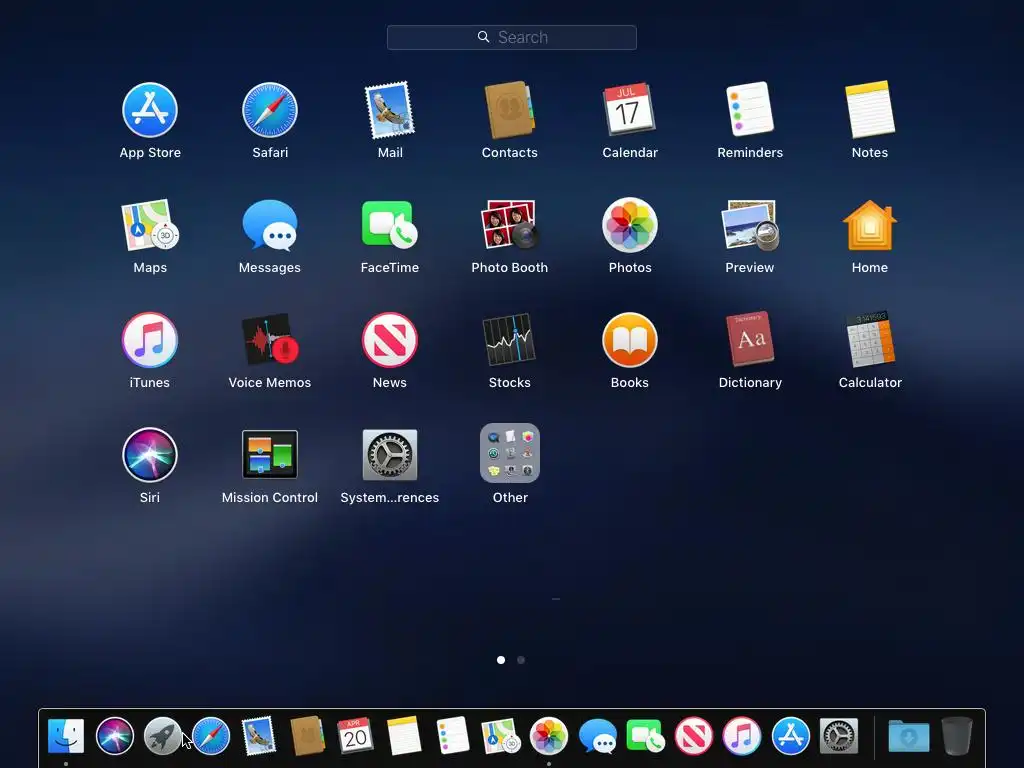Click Finder in the Dock
This screenshot has height=768, width=1024.
[x=66, y=736]
